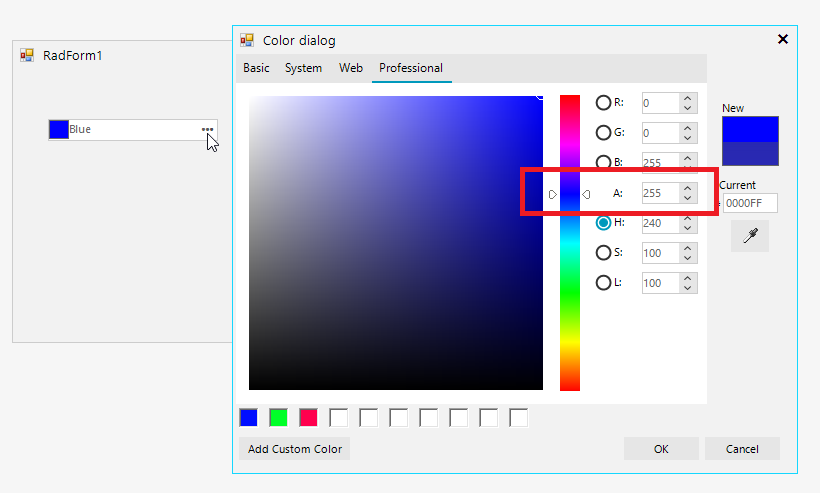Open the color dialog via ellipsis button
This screenshot has height=493, width=820.
click(x=208, y=129)
